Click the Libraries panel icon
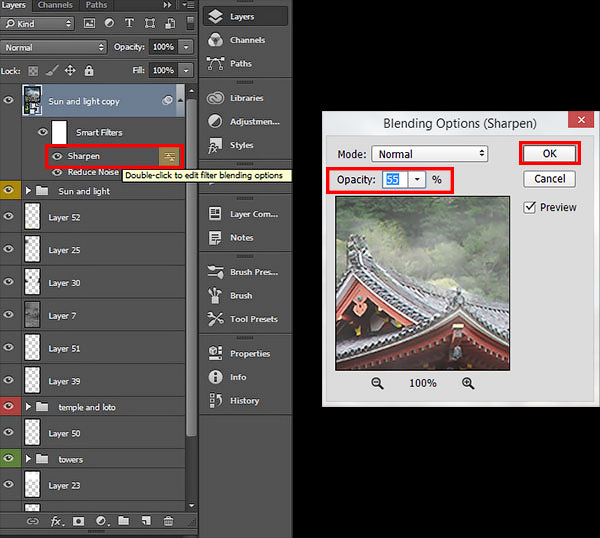 [x=215, y=98]
